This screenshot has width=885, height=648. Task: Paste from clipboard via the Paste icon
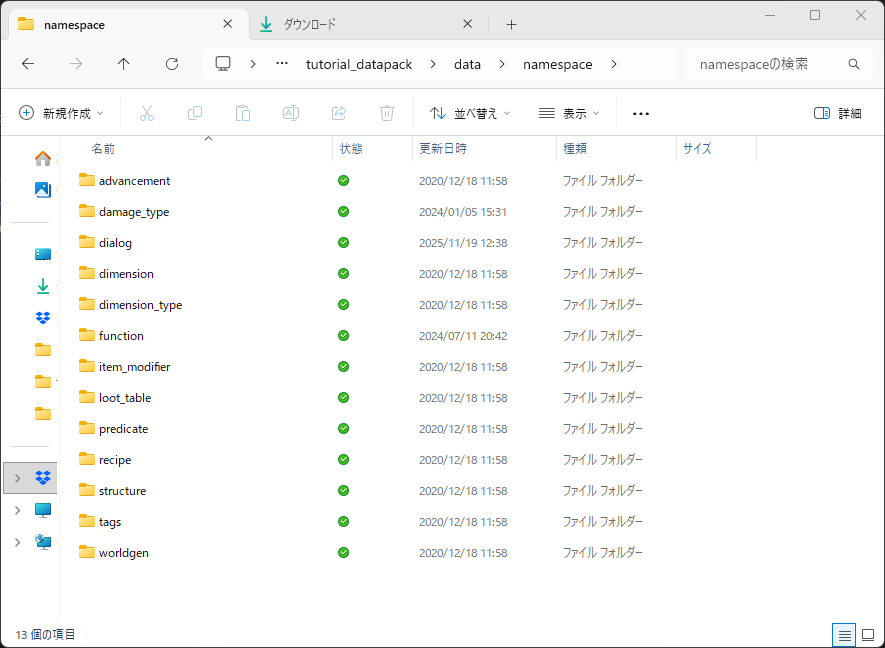[243, 113]
